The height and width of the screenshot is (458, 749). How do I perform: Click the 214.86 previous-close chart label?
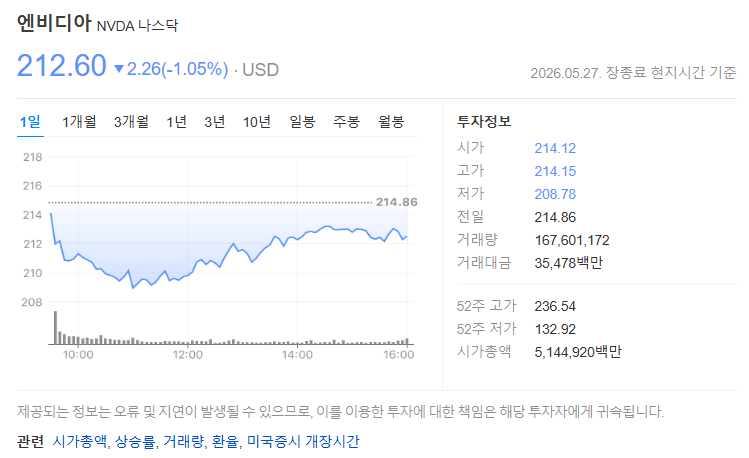click(x=396, y=202)
